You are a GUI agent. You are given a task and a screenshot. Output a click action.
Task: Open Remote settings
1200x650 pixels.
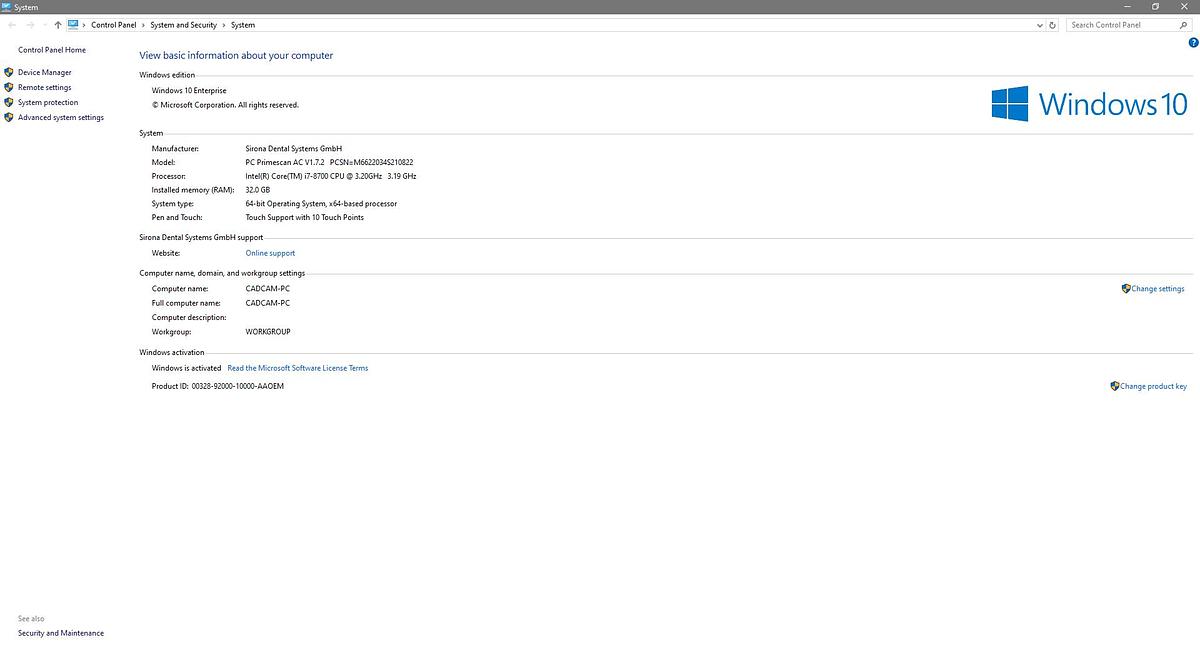44,87
